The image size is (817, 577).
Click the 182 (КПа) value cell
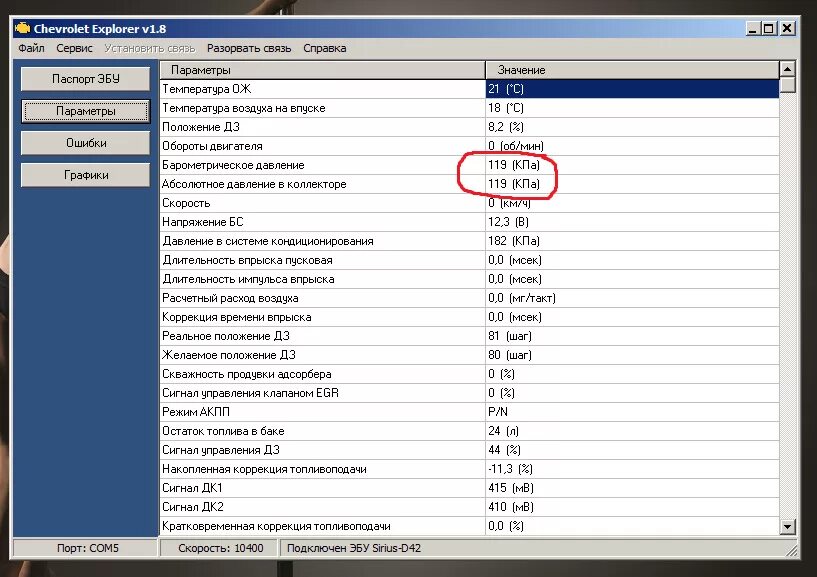[x=633, y=241]
